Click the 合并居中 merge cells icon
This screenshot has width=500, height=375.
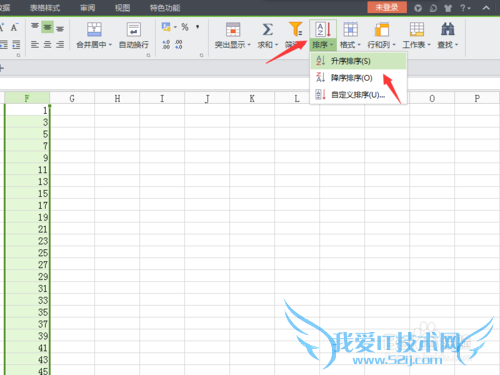pyautogui.click(x=94, y=29)
